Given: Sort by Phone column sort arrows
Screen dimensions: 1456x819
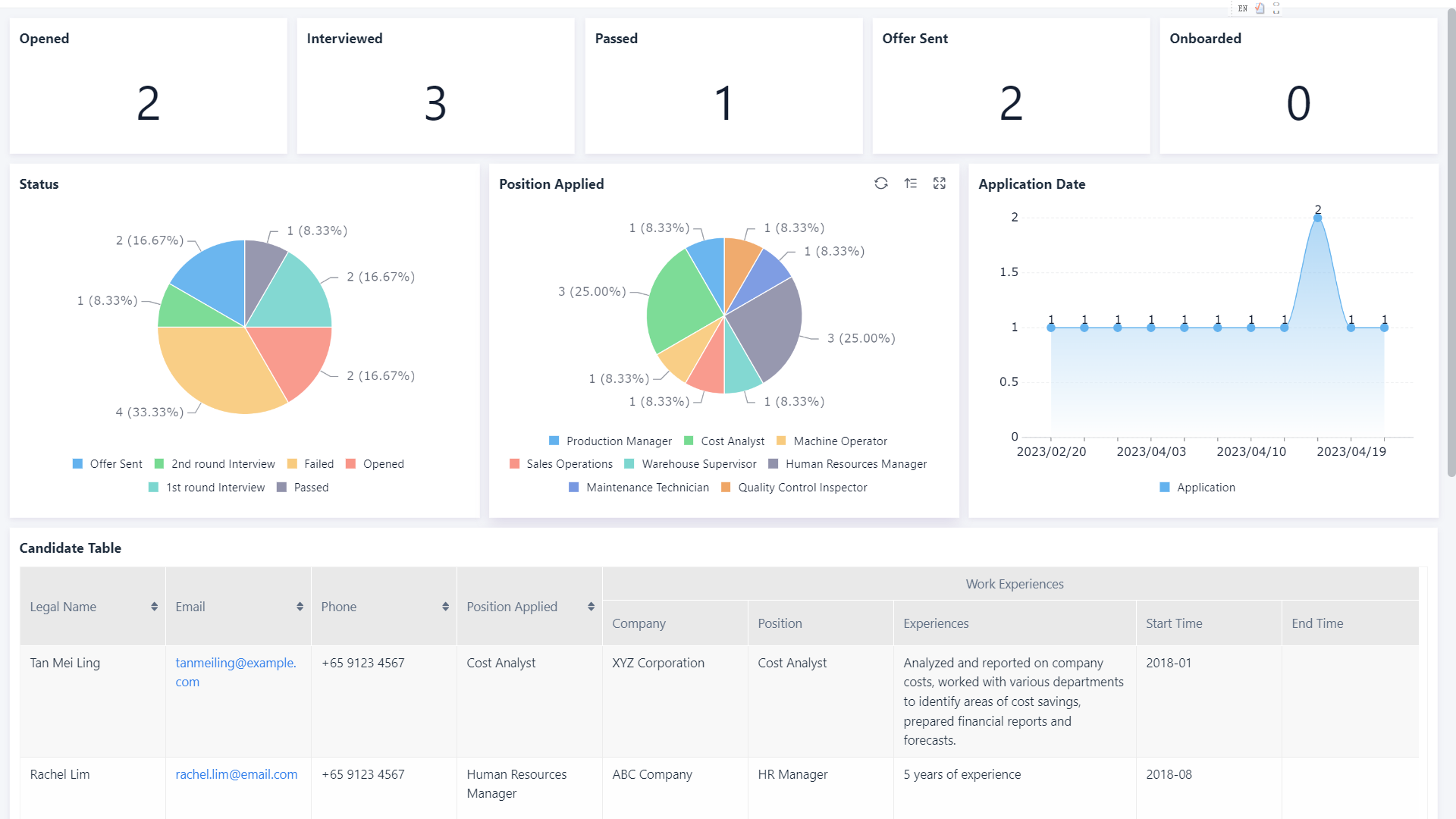Looking at the screenshot, I should tap(445, 607).
